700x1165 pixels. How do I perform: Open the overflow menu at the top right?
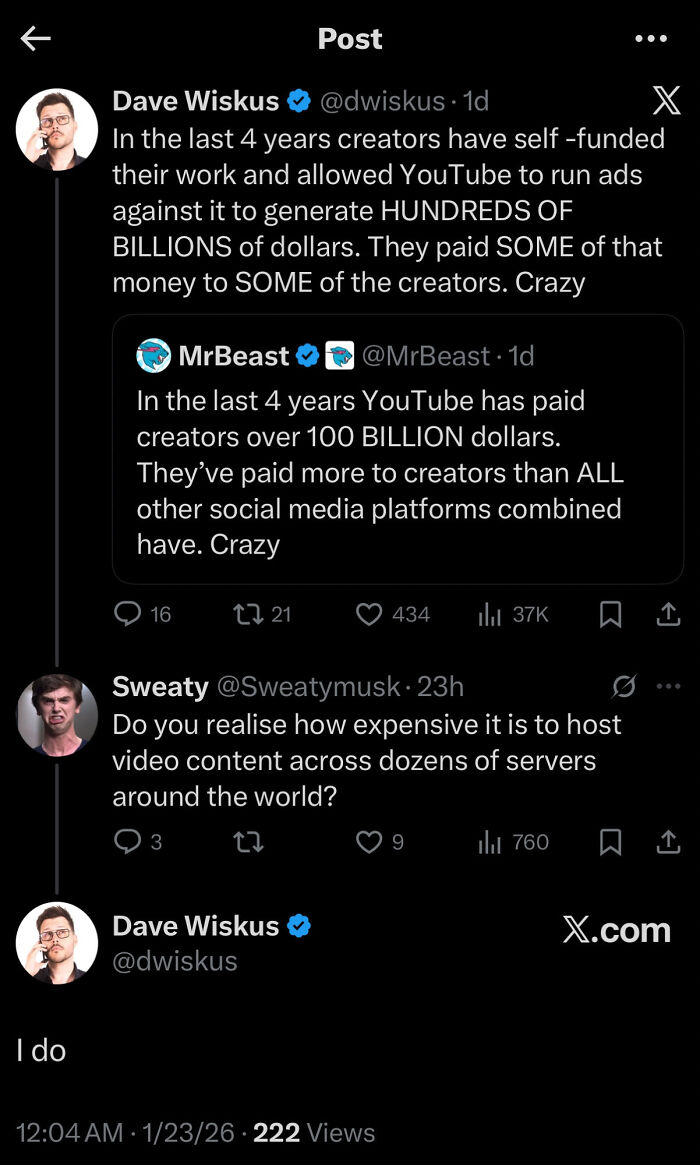(651, 38)
